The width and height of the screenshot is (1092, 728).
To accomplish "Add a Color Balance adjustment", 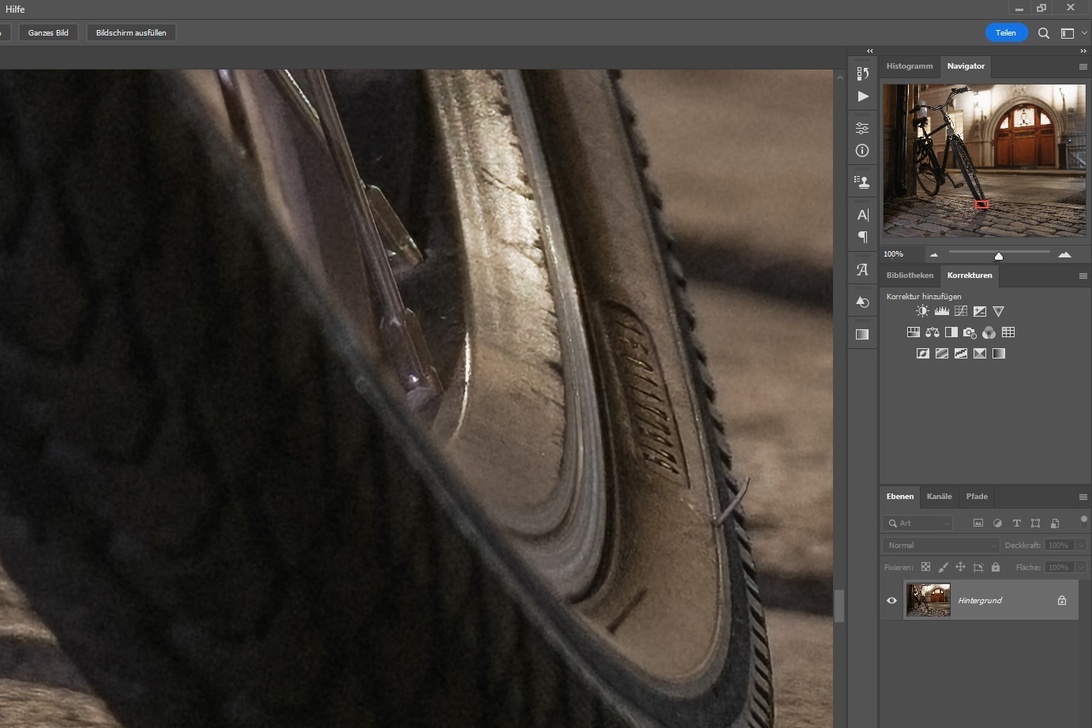I will pos(932,333).
